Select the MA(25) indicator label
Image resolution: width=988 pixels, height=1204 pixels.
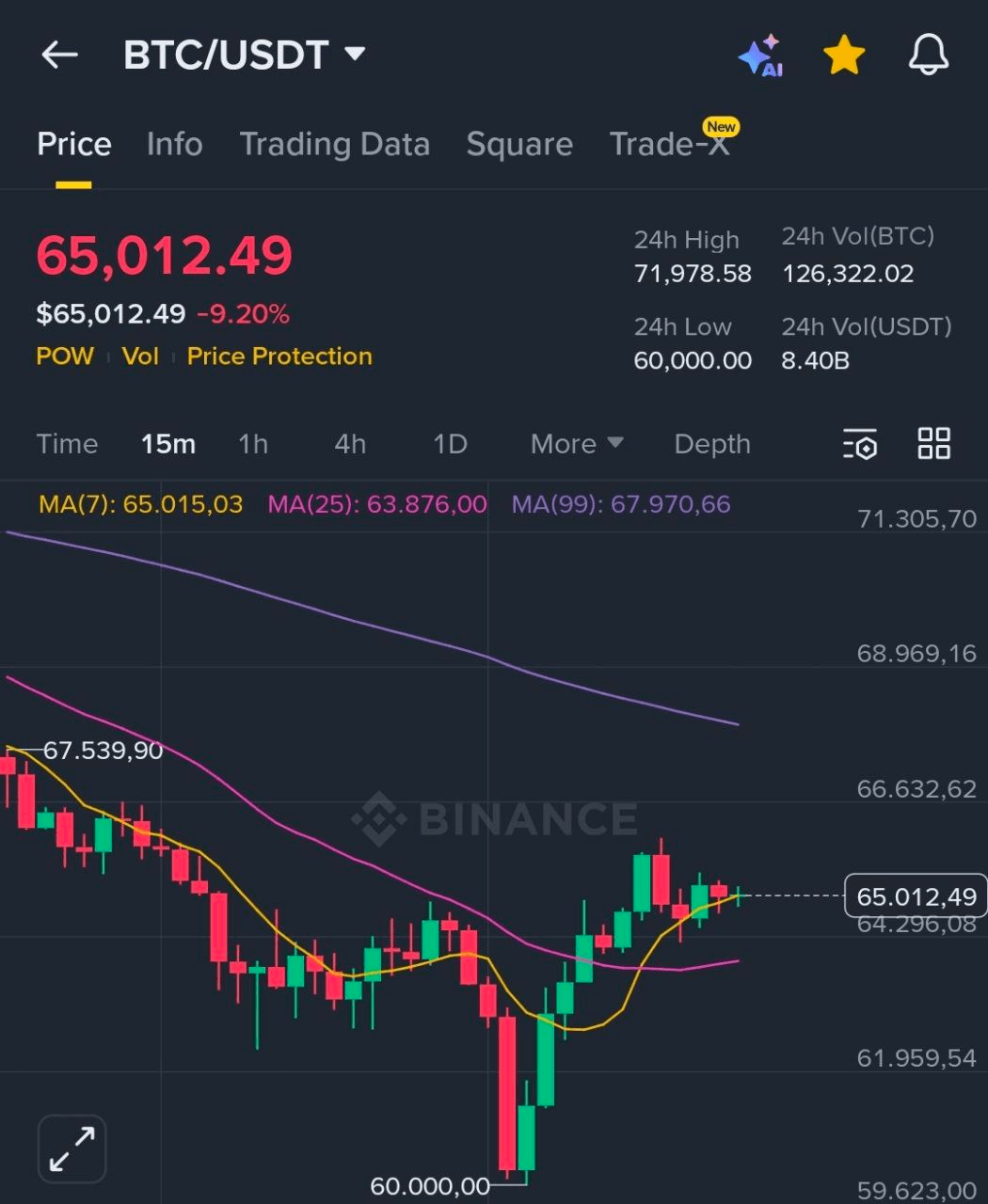pyautogui.click(x=375, y=504)
